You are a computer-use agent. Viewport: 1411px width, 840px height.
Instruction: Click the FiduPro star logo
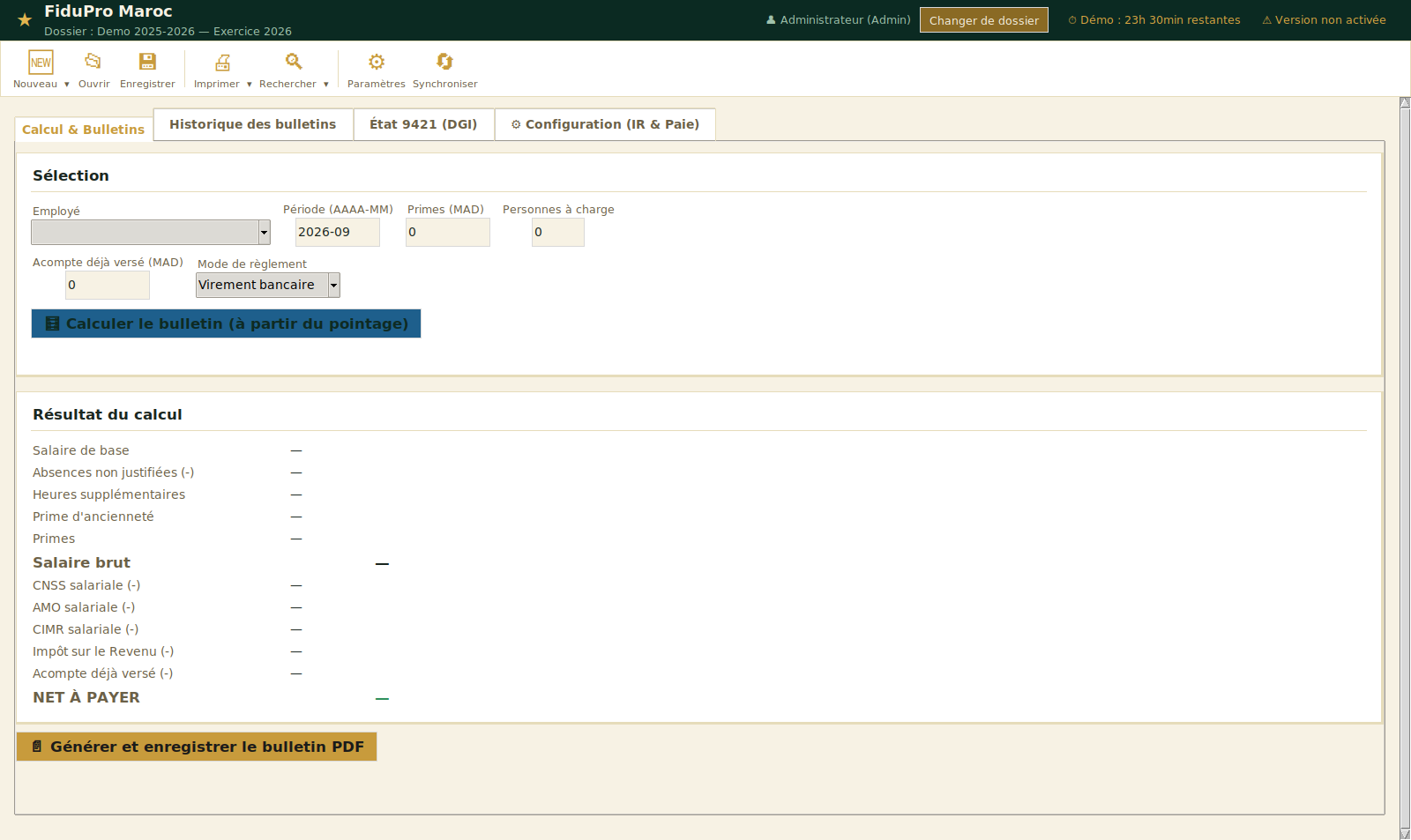(x=25, y=19)
